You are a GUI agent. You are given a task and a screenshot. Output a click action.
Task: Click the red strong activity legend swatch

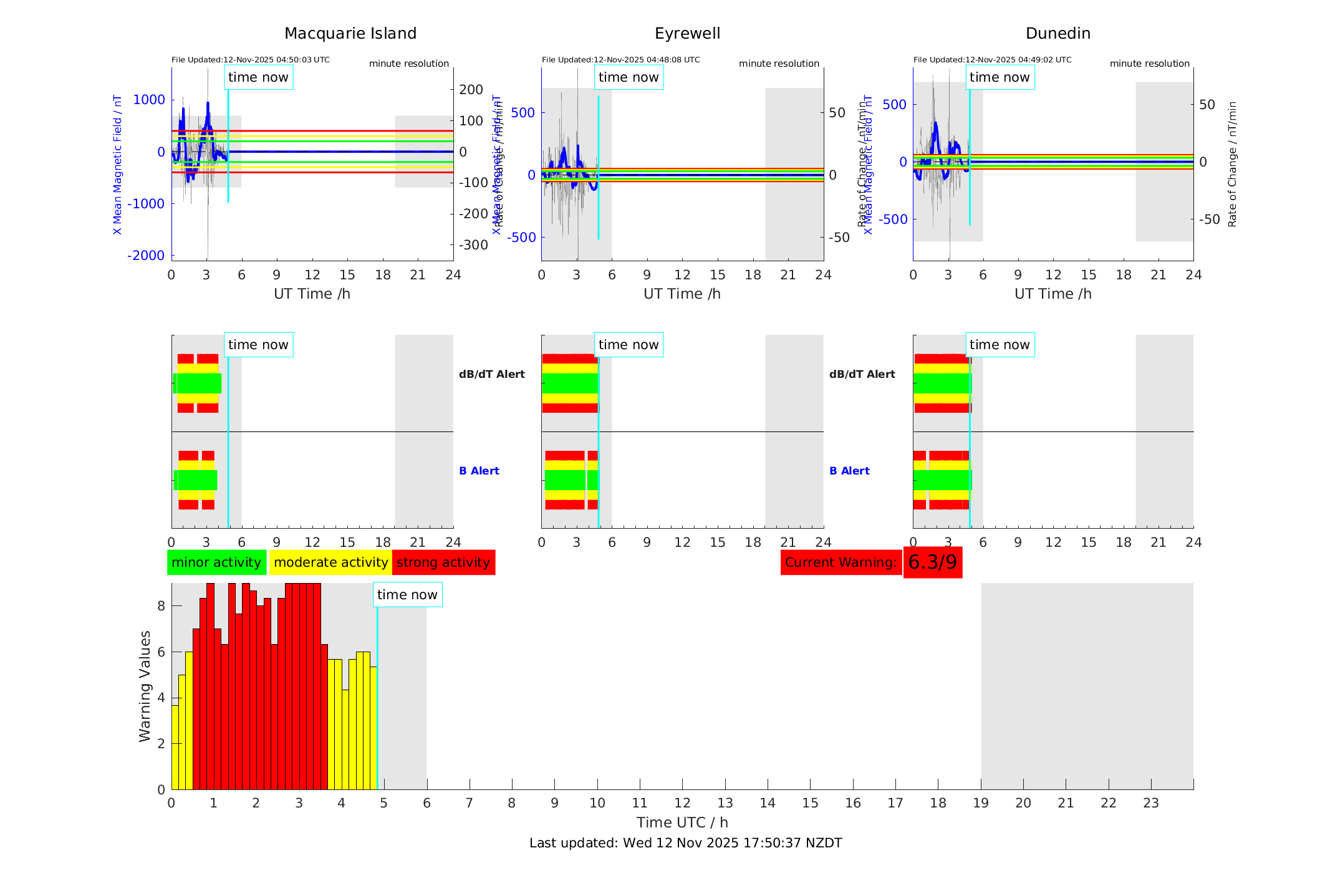pyautogui.click(x=443, y=562)
